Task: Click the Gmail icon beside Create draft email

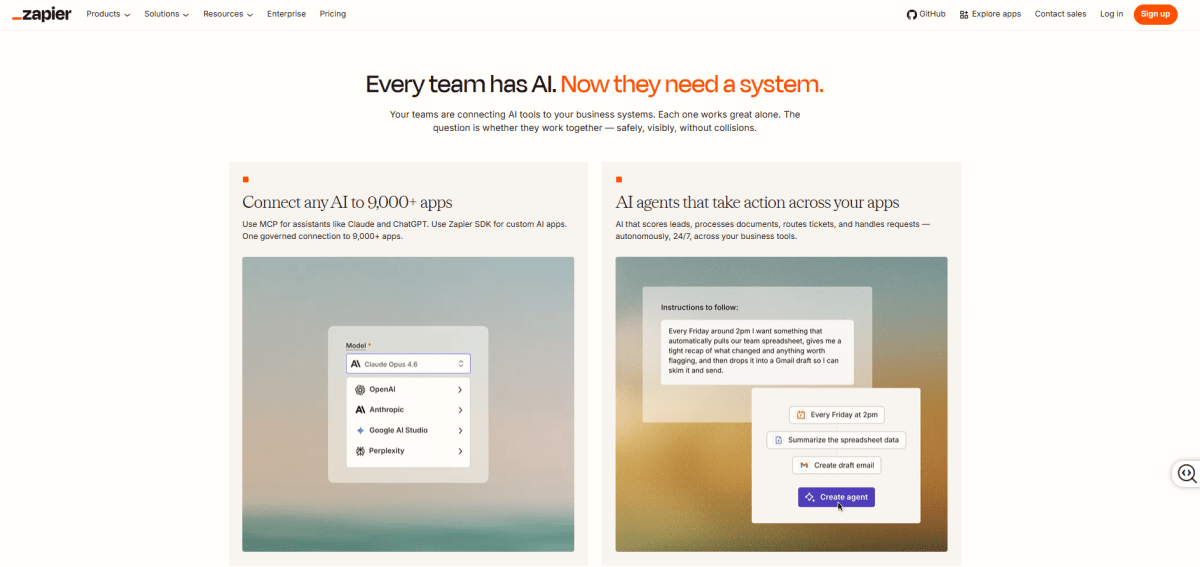Action: tap(804, 465)
